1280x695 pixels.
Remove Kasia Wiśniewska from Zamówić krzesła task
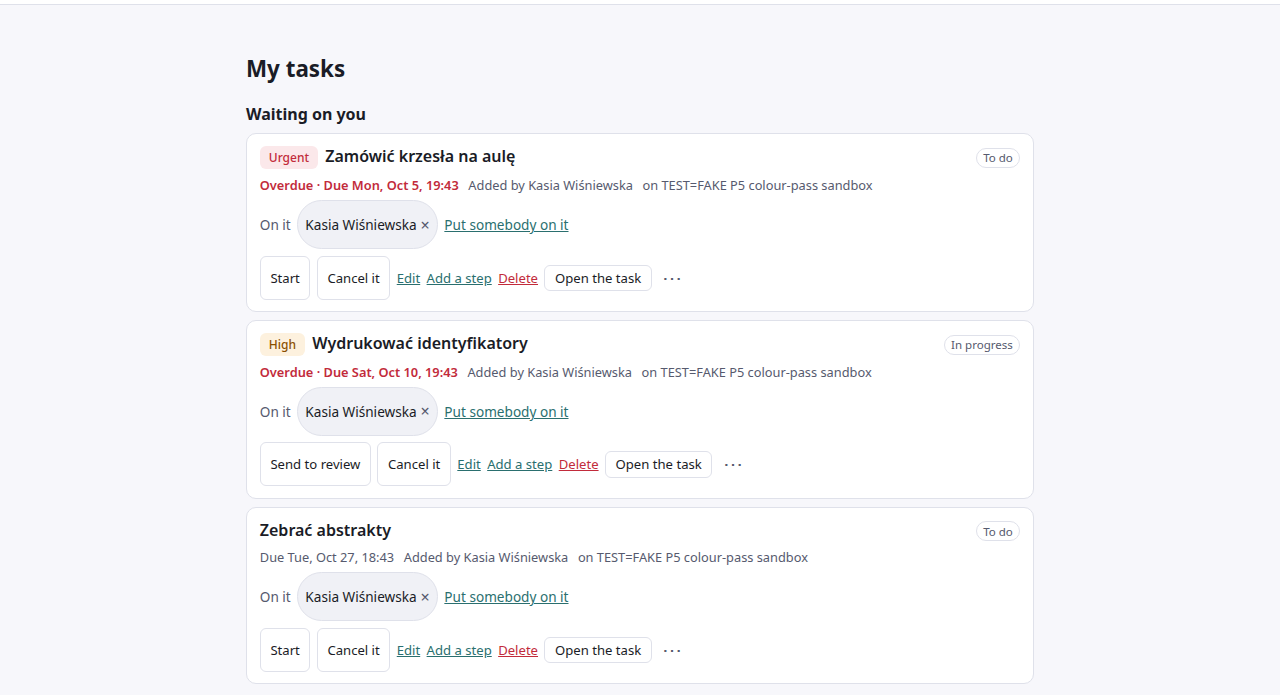coord(425,225)
